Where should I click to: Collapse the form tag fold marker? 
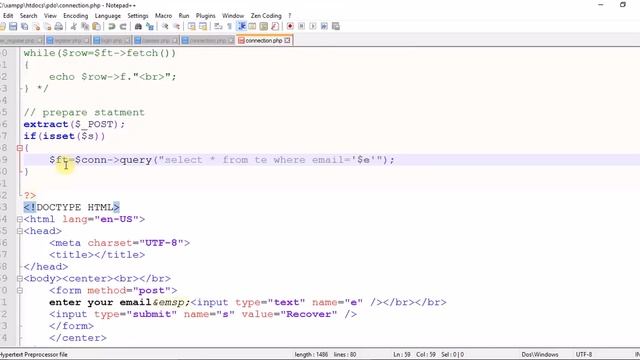coord(20,291)
